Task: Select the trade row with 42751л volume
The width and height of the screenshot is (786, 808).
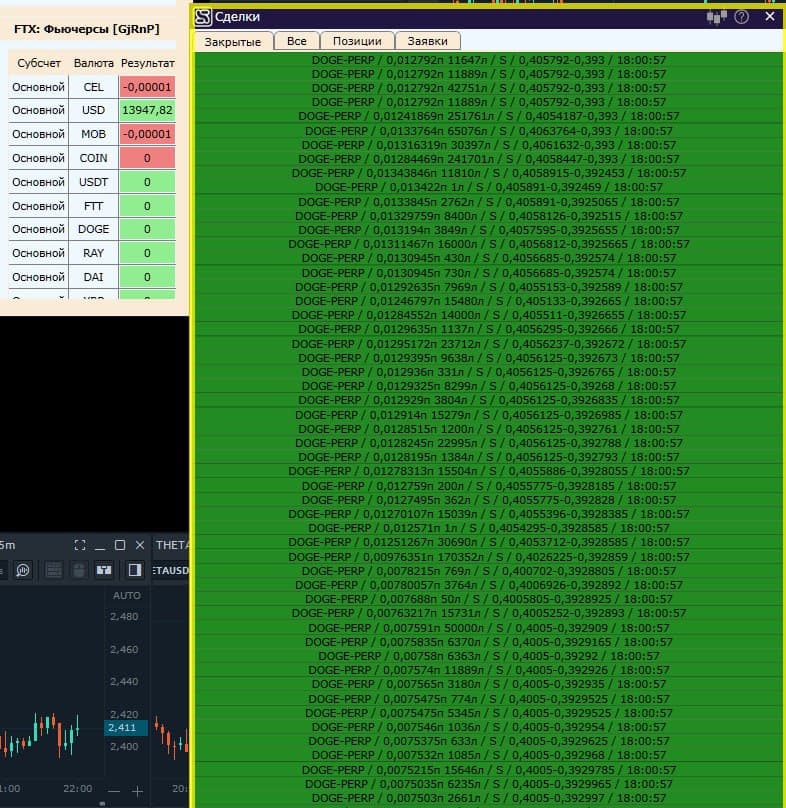Action: pyautogui.click(x=489, y=88)
